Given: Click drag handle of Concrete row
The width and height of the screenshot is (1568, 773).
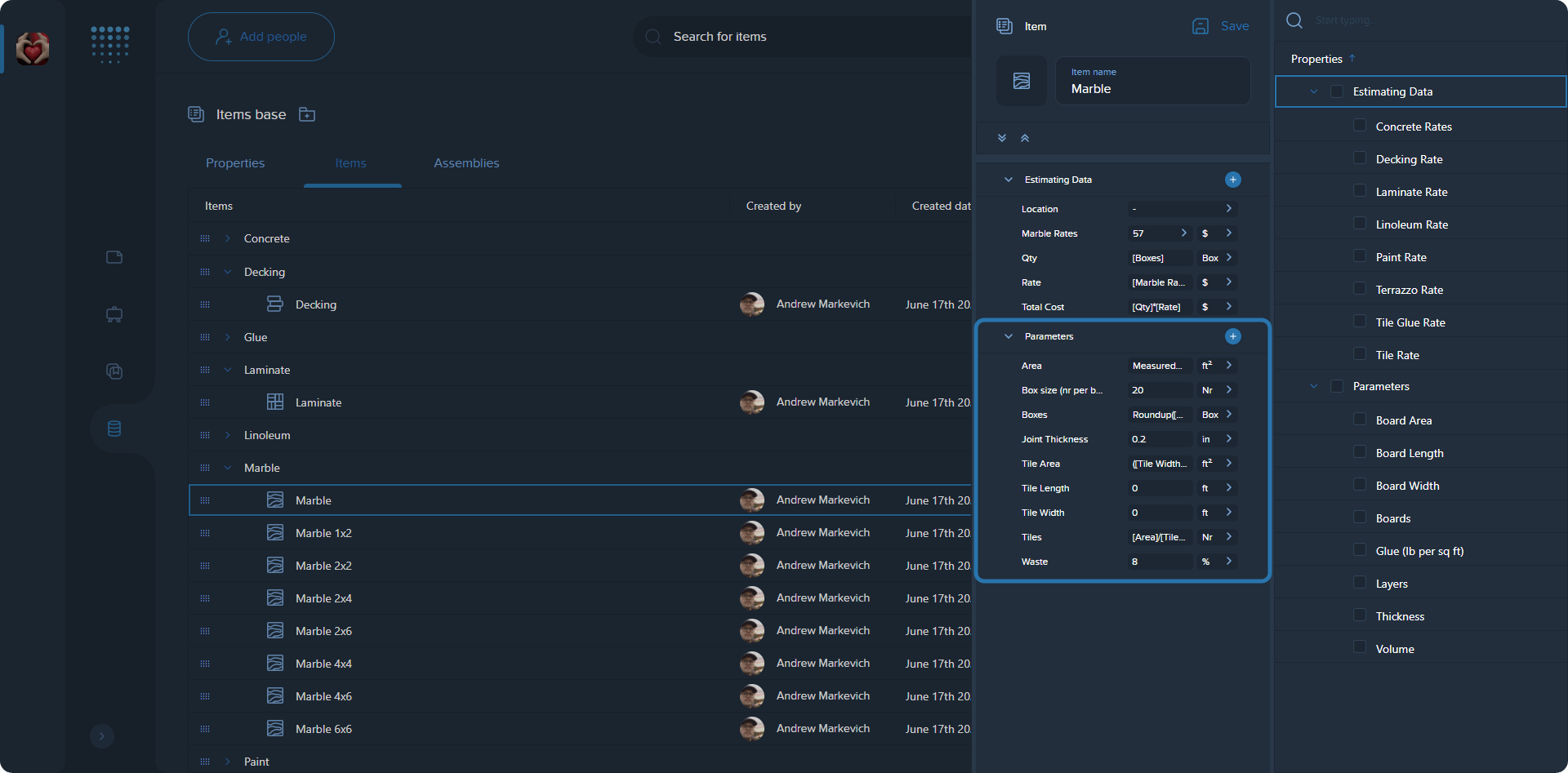Looking at the screenshot, I should tap(205, 238).
